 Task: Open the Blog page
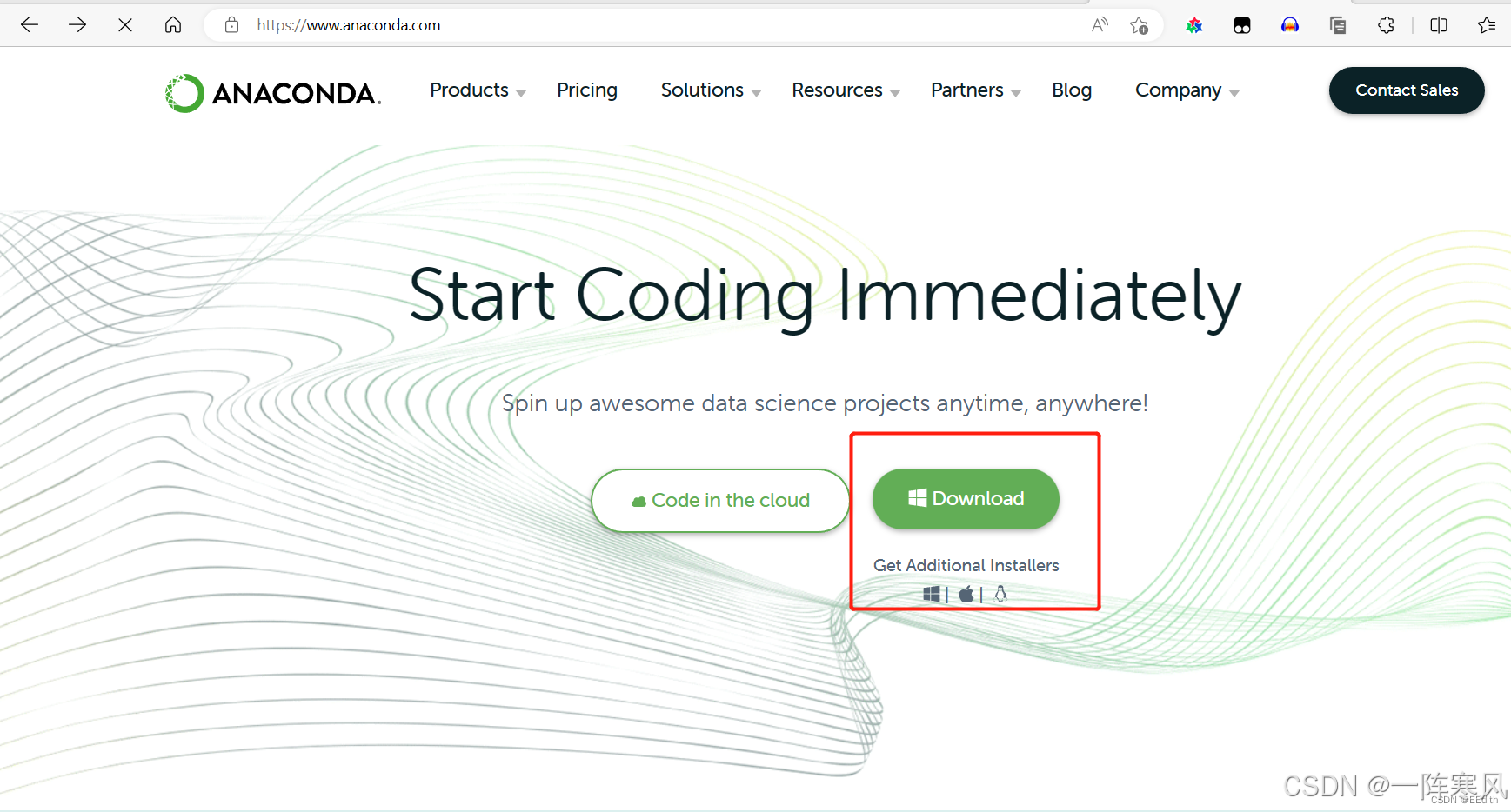click(1072, 90)
